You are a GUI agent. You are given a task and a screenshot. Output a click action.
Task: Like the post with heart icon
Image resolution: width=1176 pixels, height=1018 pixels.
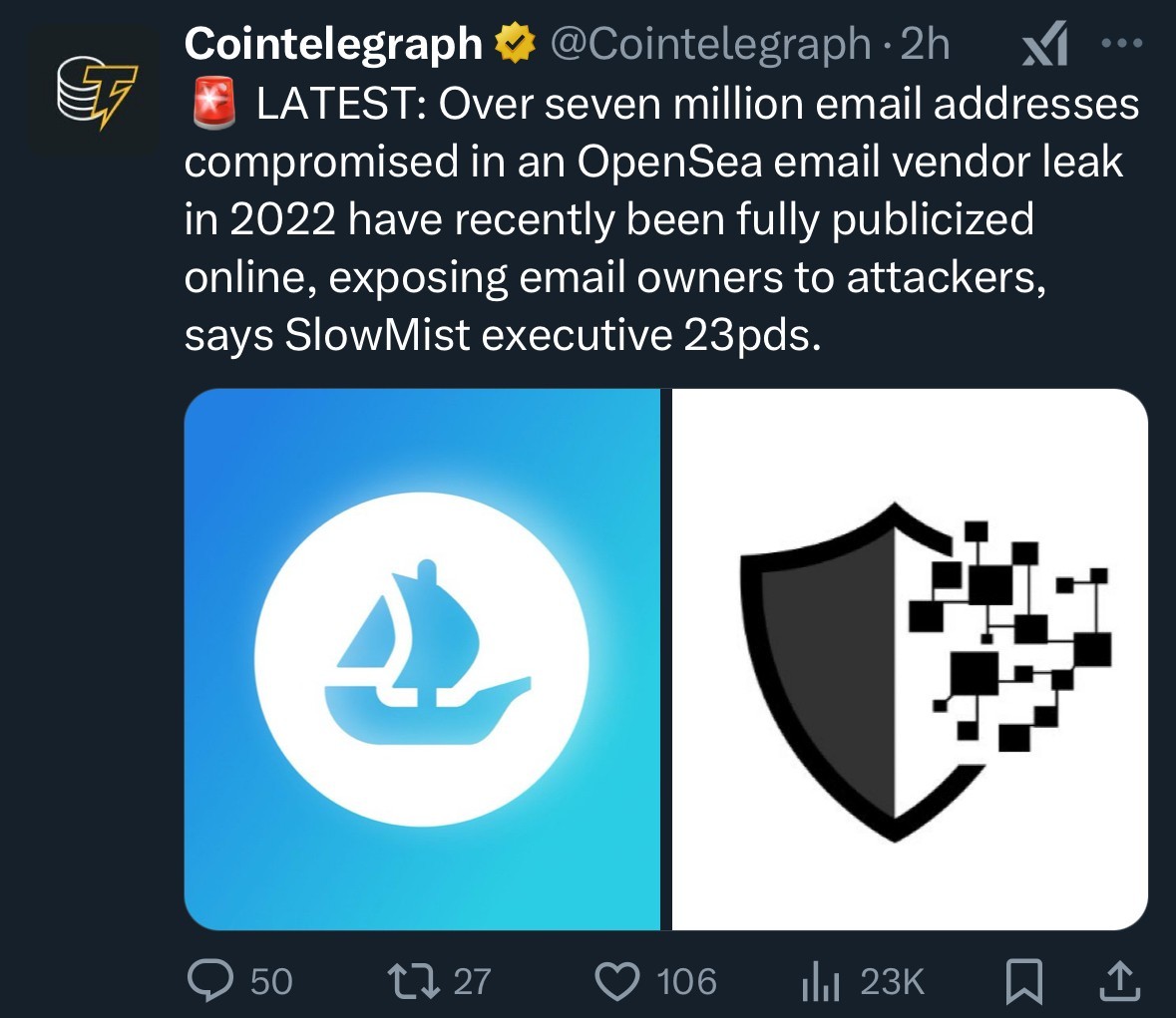coord(617,980)
